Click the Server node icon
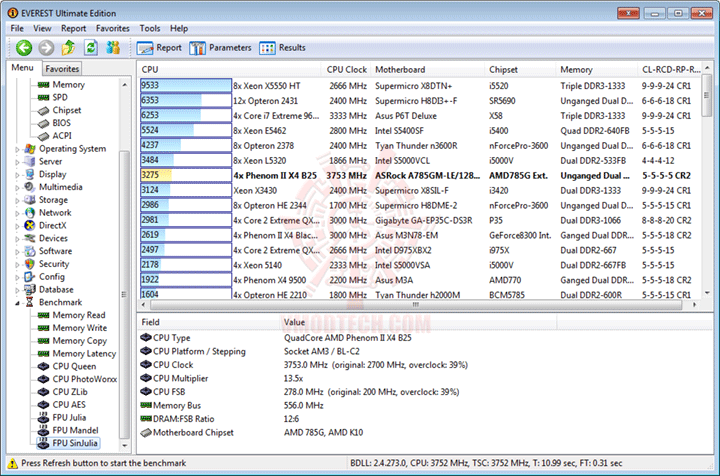Image resolution: width=720 pixels, height=476 pixels. coord(30,162)
